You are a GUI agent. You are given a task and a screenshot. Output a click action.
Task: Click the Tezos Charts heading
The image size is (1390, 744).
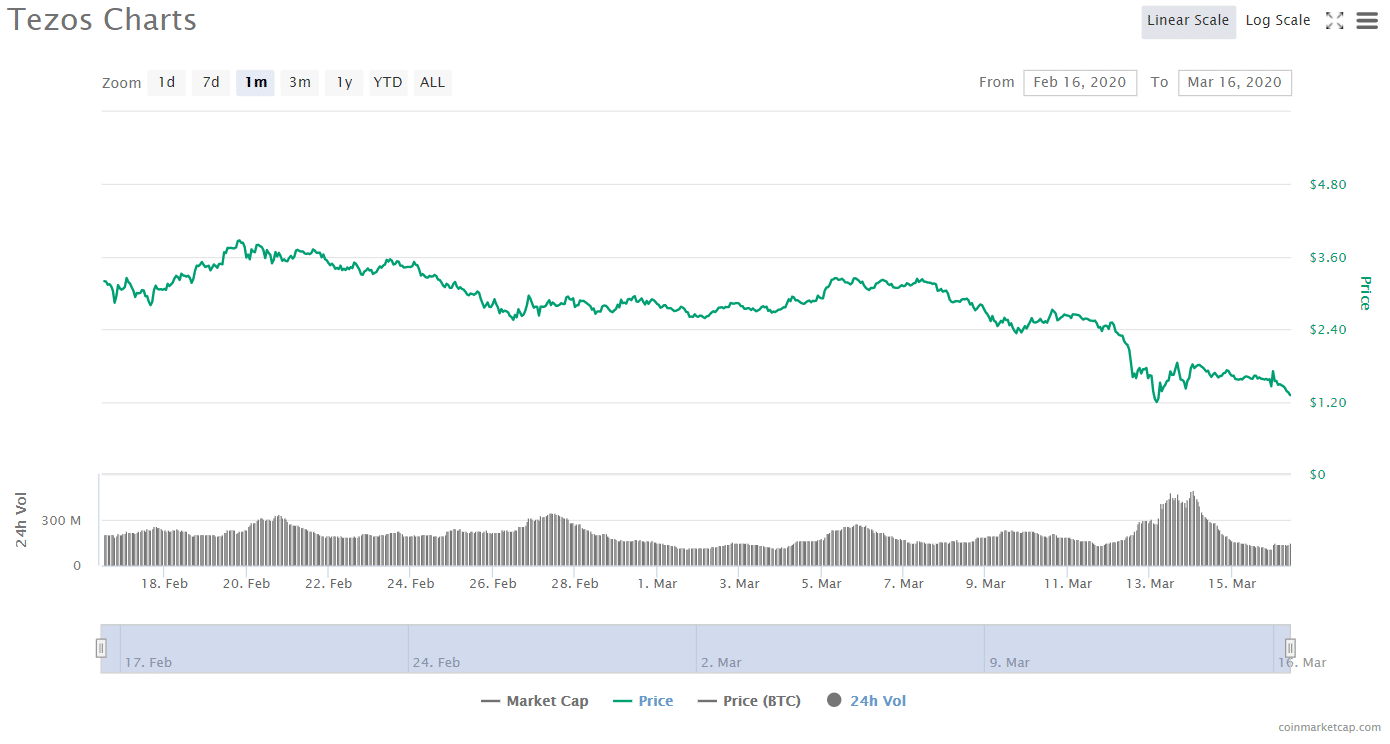tap(103, 20)
